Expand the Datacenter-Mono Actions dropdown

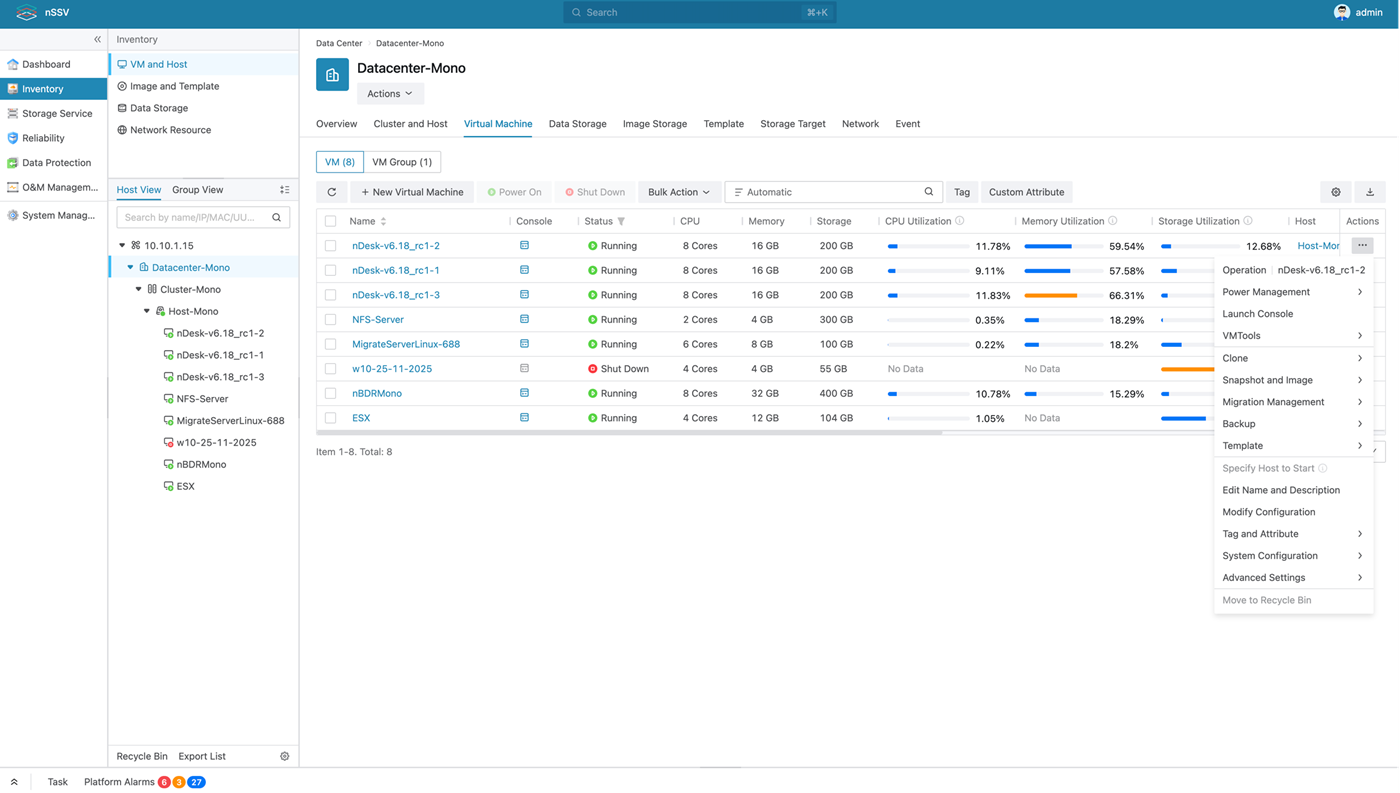[390, 93]
